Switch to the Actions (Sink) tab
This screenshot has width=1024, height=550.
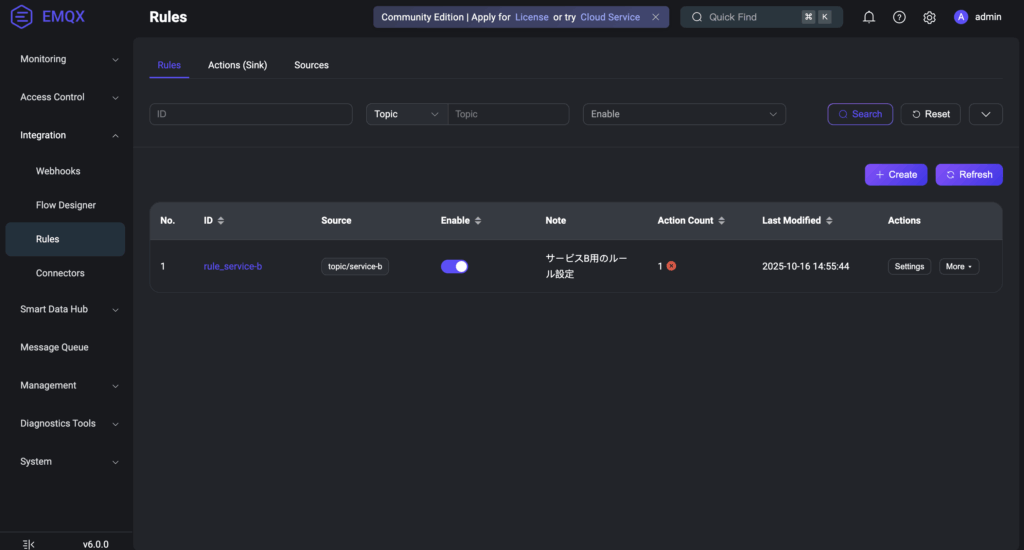click(x=238, y=65)
